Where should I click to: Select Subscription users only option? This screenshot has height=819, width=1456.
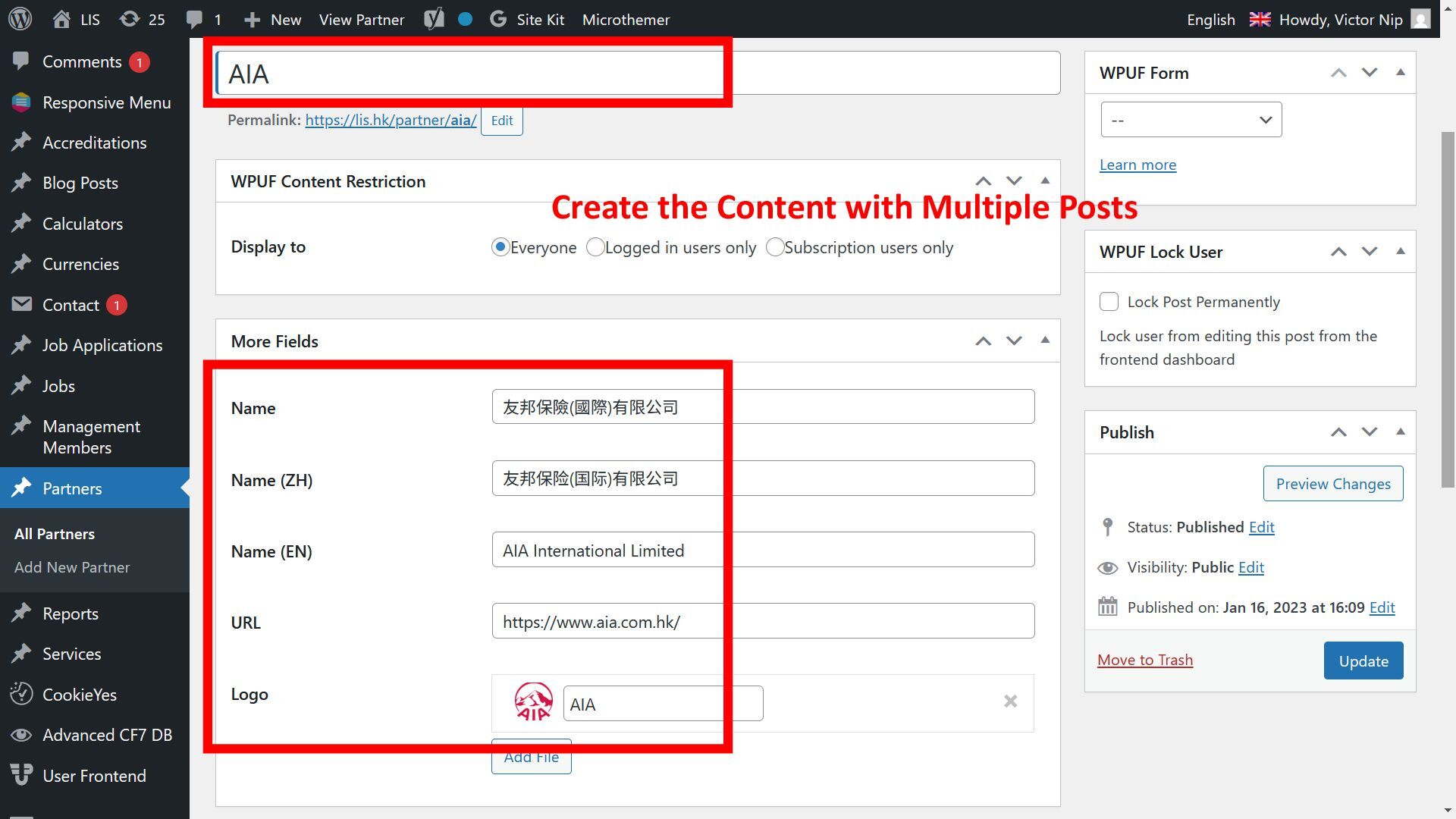774,247
